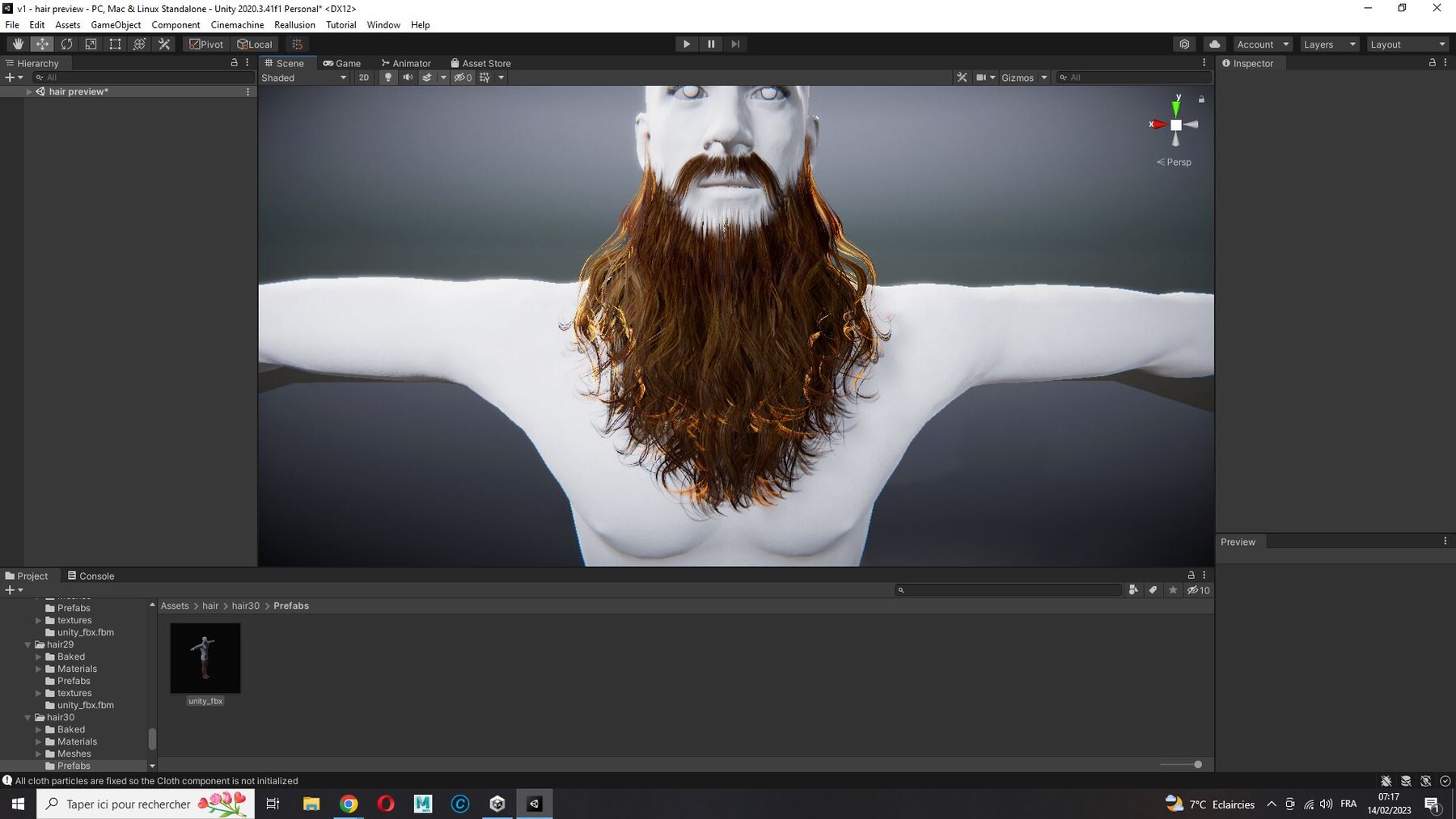Click Hierarchy search field
The width and height of the screenshot is (1456, 819).
coord(144,78)
